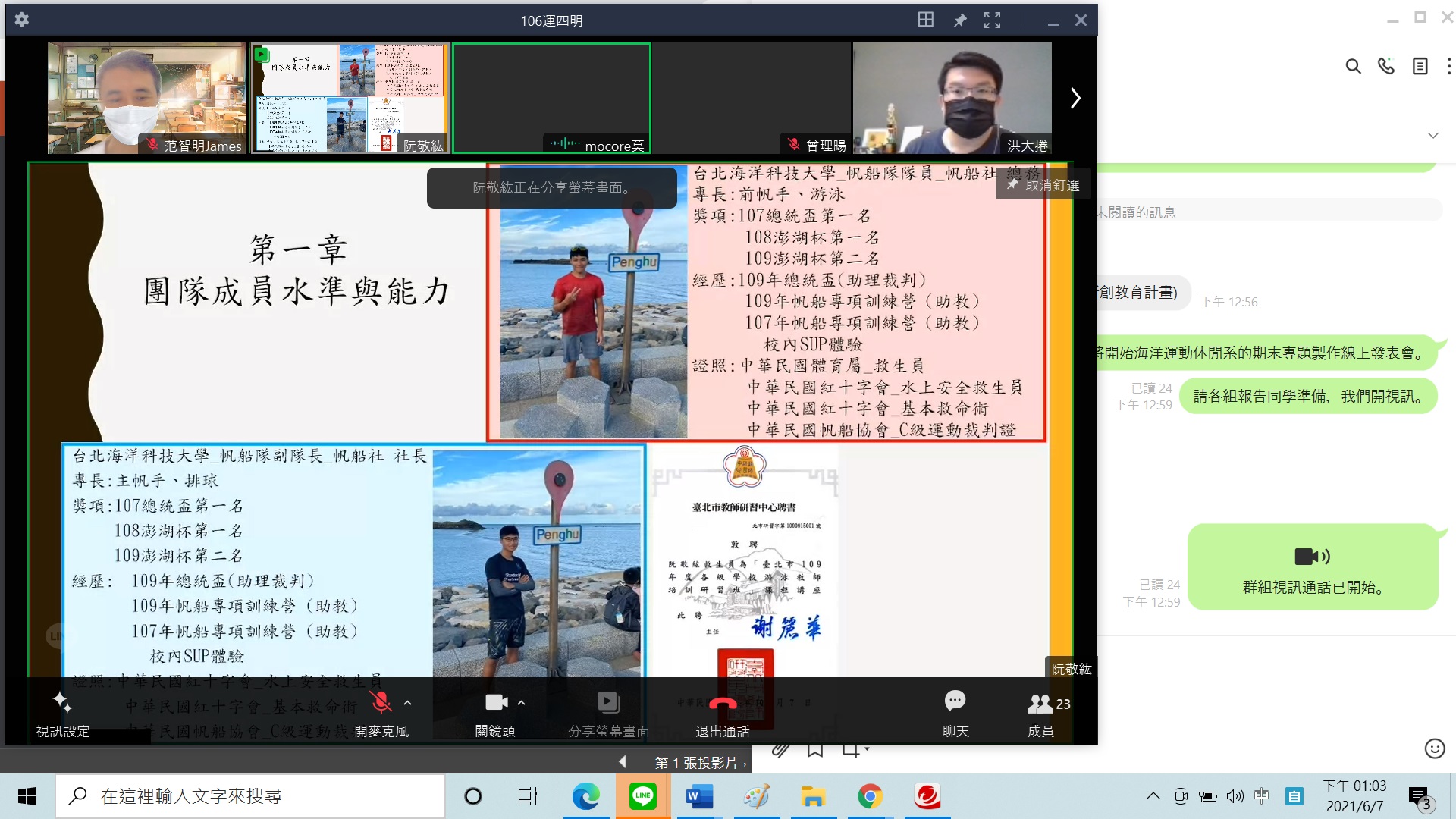Open Cortana circle icon
1456x819 pixels.
(x=473, y=796)
